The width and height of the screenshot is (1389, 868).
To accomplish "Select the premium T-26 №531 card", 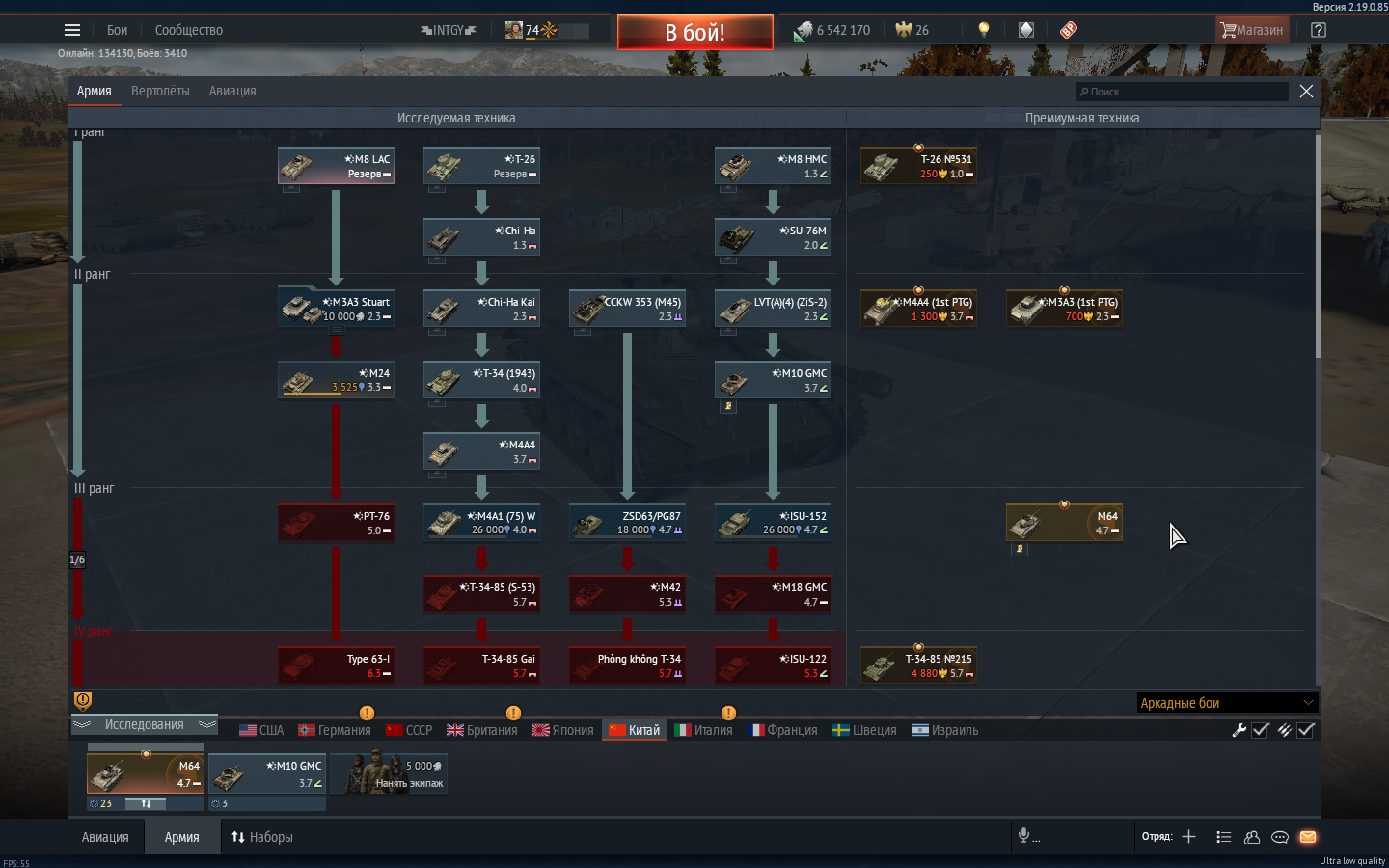I will click(918, 166).
